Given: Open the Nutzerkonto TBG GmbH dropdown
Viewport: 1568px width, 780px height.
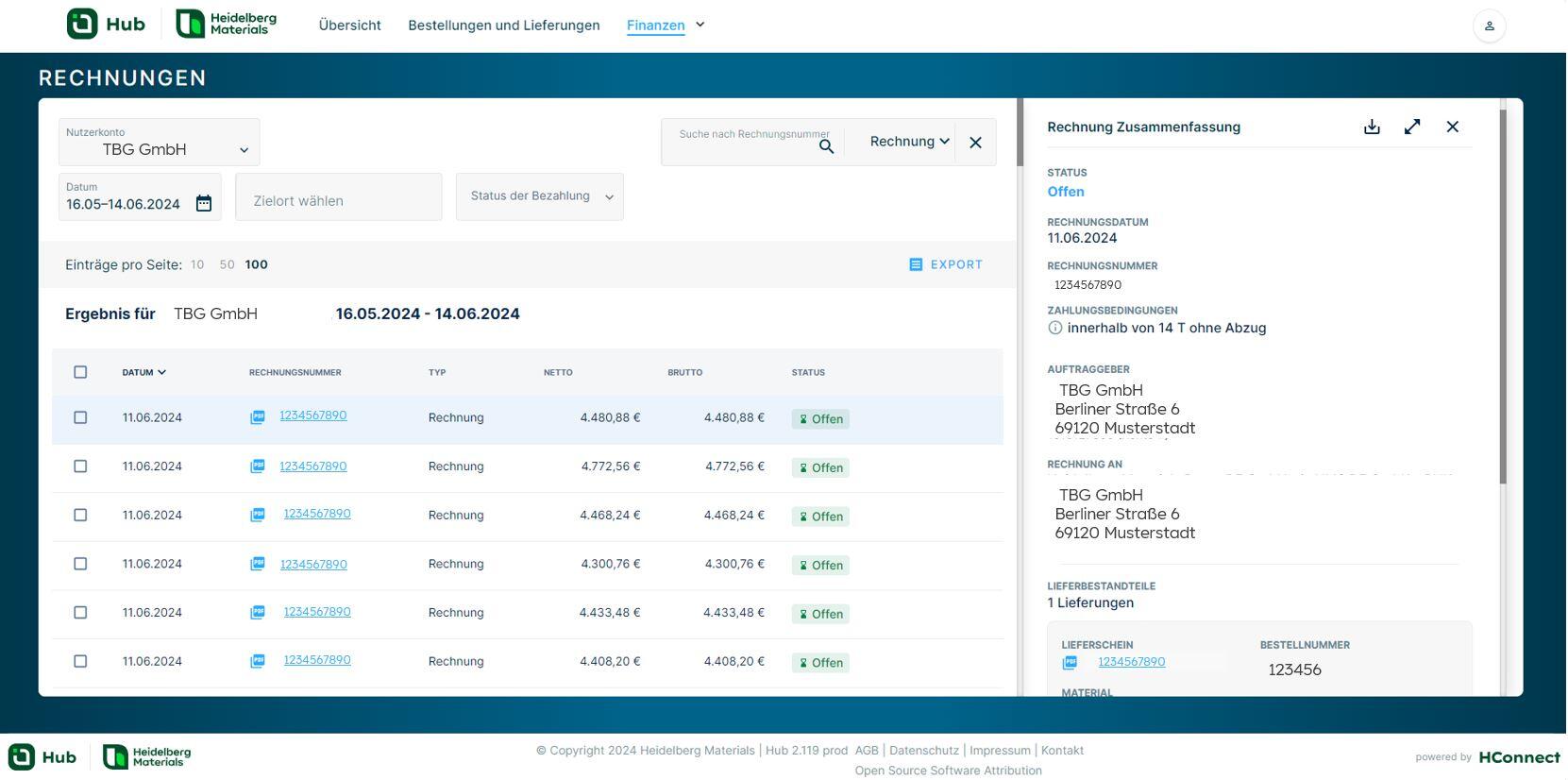Looking at the screenshot, I should [x=159, y=143].
